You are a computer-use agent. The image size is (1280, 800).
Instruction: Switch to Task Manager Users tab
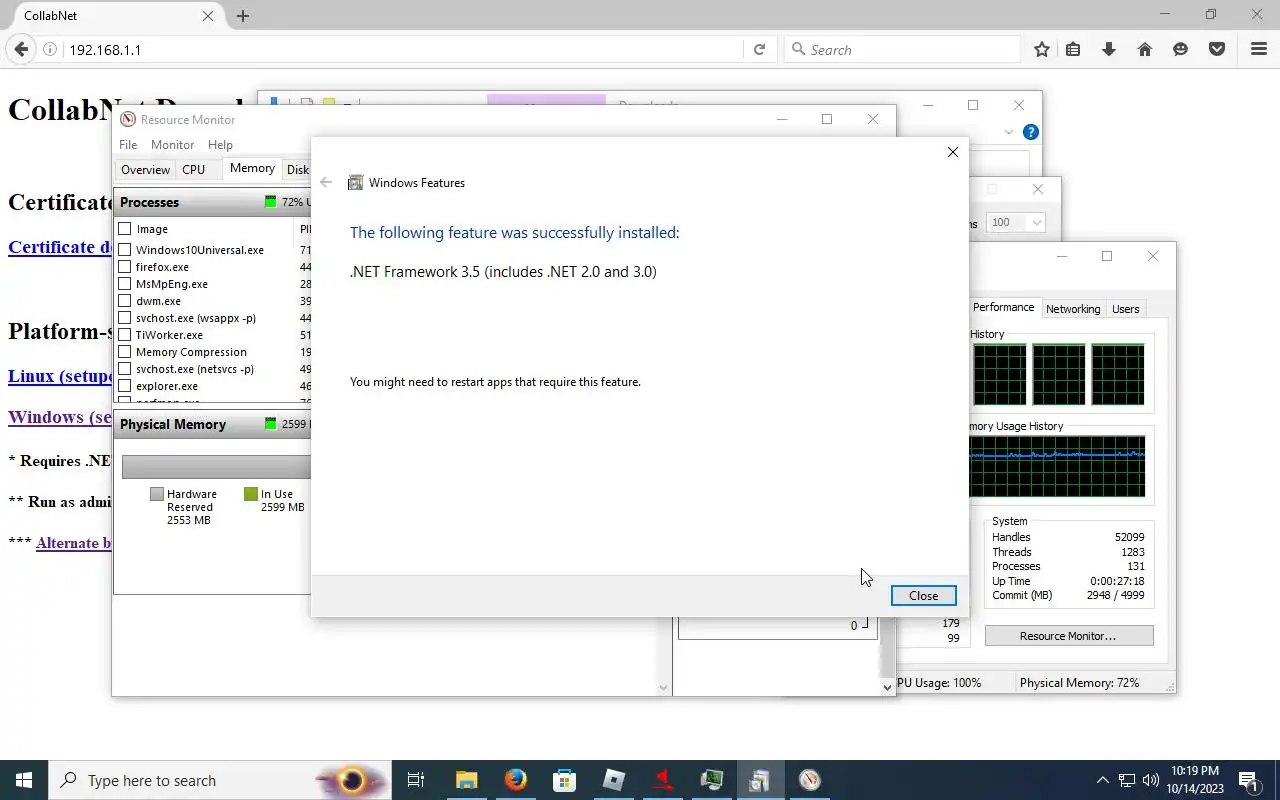[1126, 309]
